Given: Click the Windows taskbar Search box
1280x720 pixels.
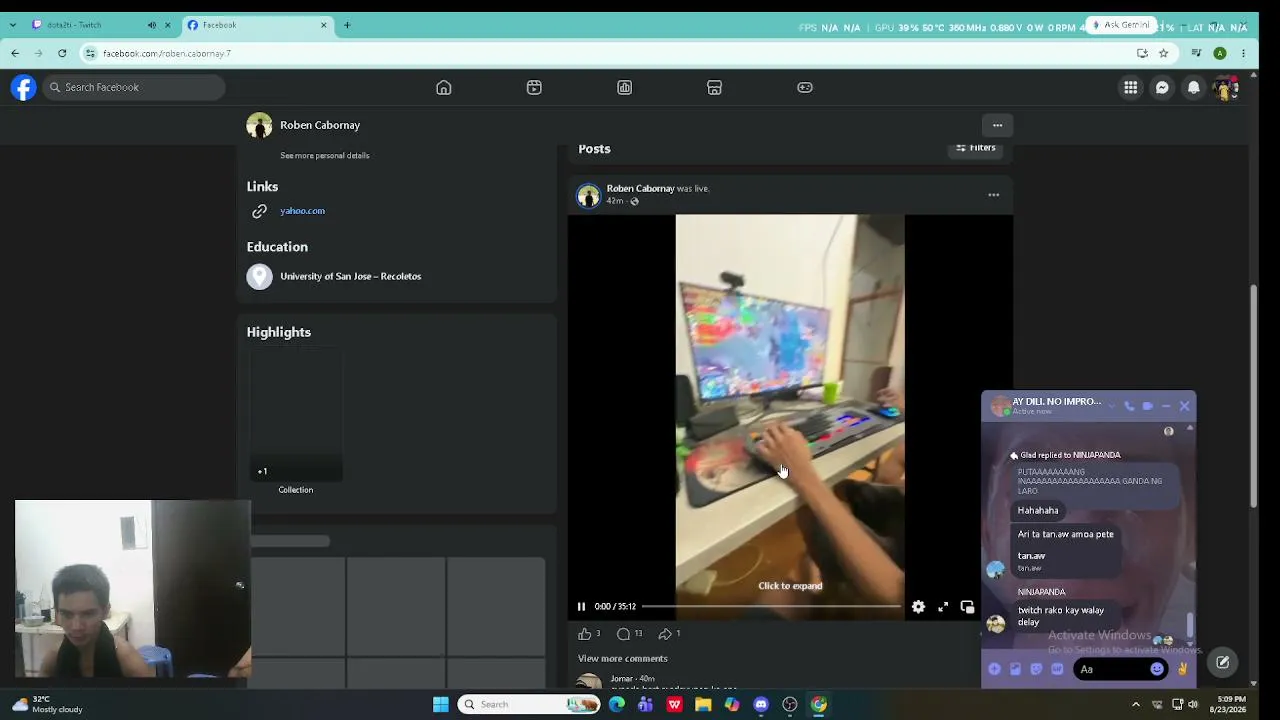Looking at the screenshot, I should click(x=528, y=705).
